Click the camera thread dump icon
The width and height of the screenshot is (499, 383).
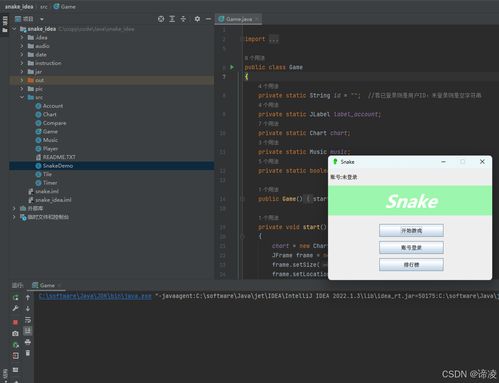15,333
